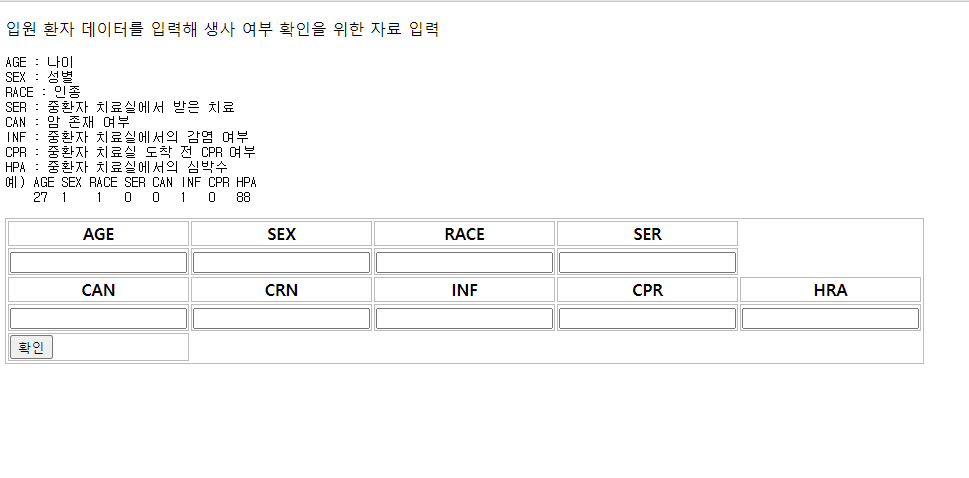
Task: Submit the form with 확인 button
Action: click(31, 348)
